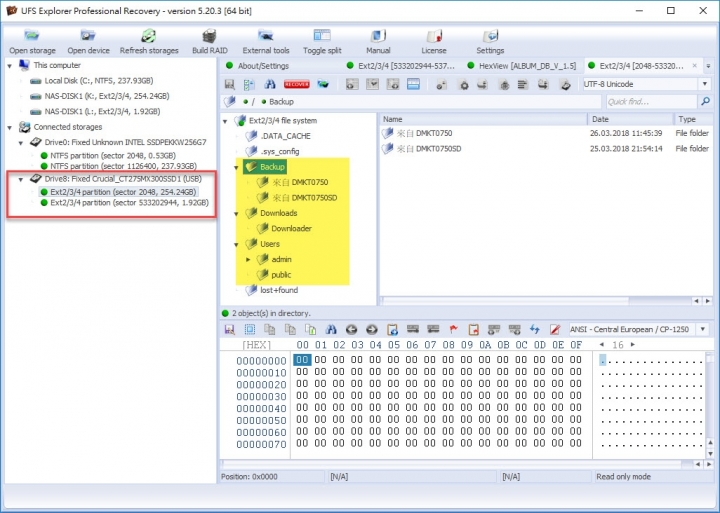Viewport: 720px width, 513px height.
Task: Open the UTF-8 Unicode encoding dropdown
Action: [704, 84]
